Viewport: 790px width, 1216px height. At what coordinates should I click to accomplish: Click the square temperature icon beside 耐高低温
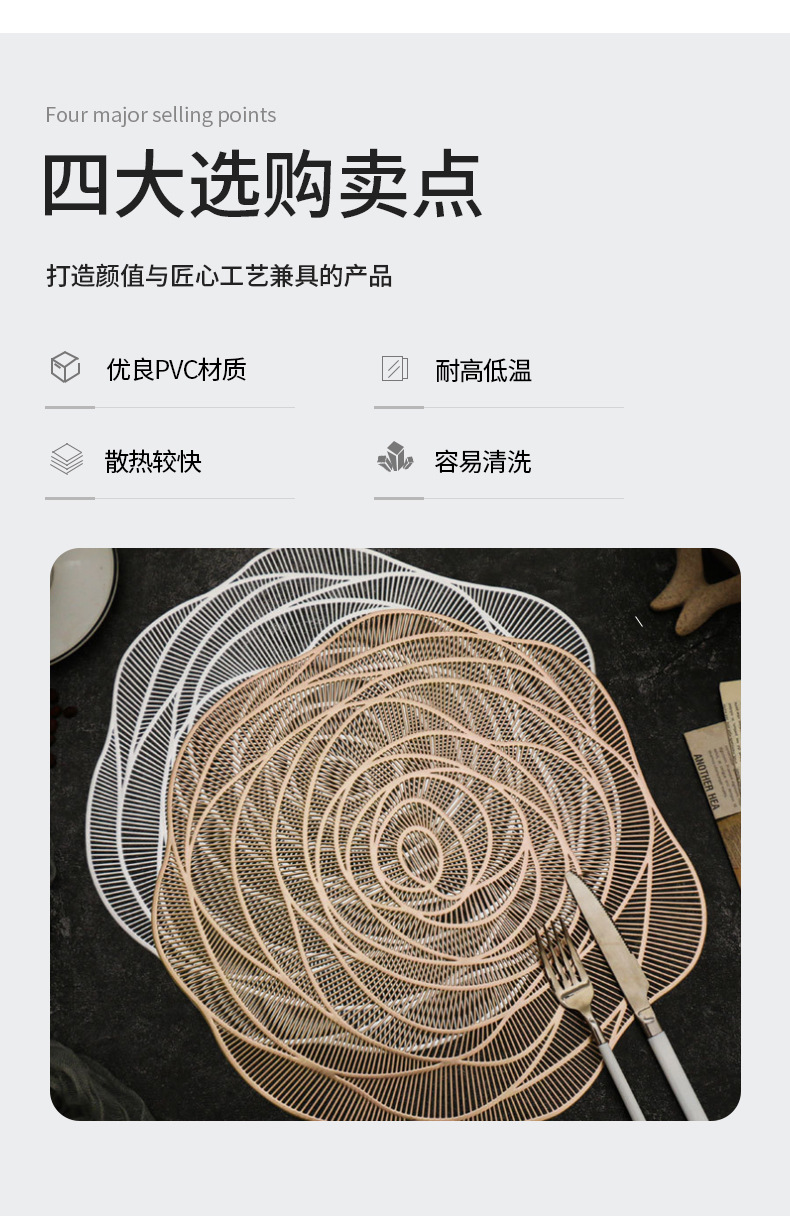click(395, 368)
